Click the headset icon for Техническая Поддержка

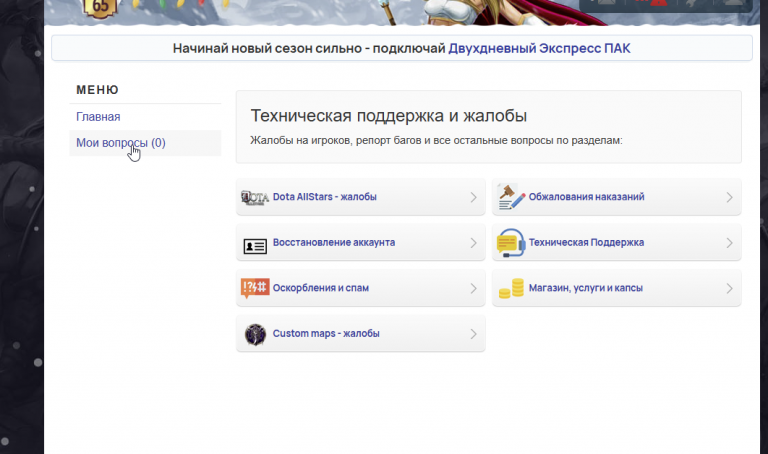[x=511, y=243]
